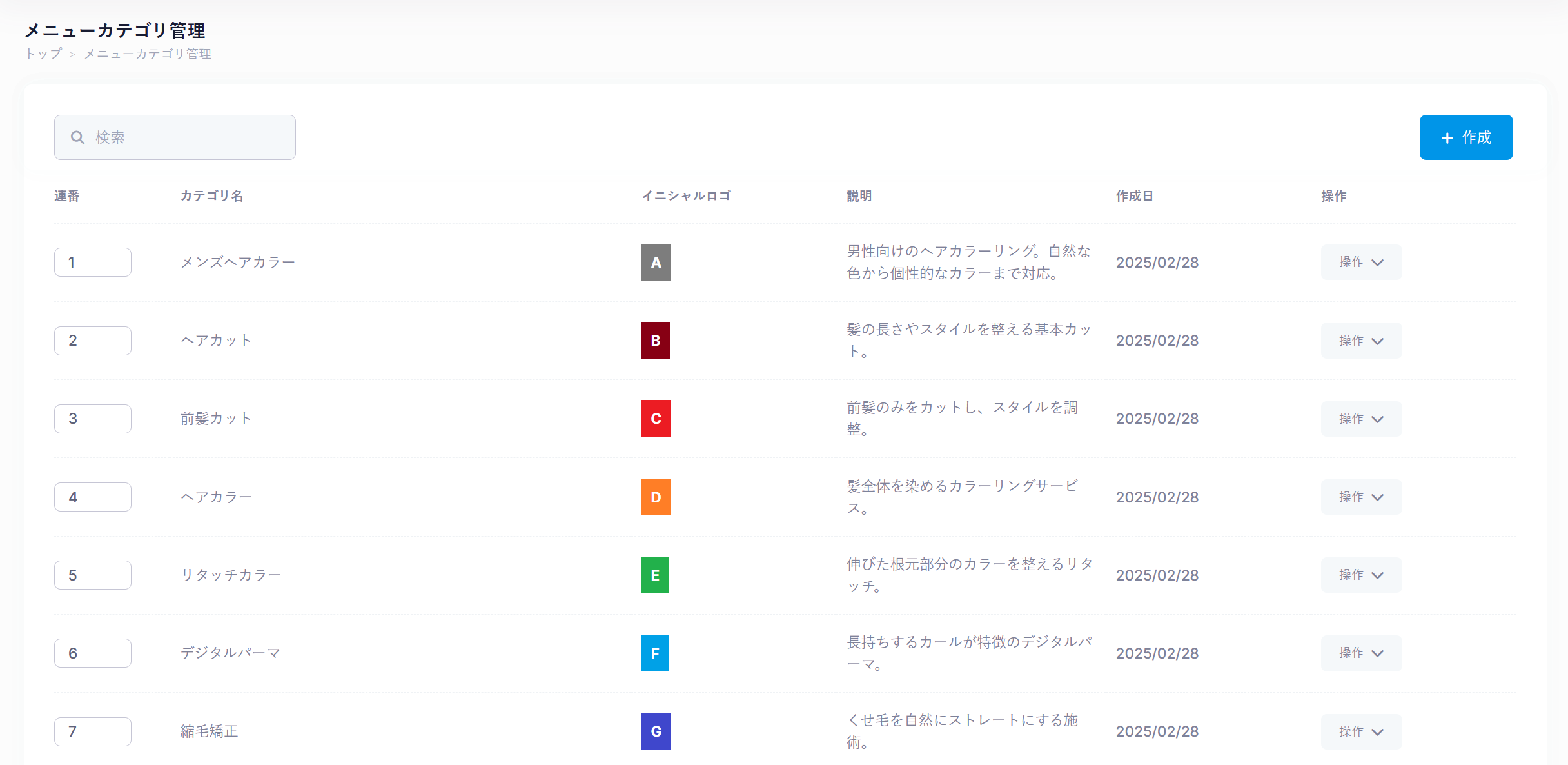Viewport: 1568px width, 765px height.
Task: Click the indigo G initial logo
Action: (x=656, y=731)
